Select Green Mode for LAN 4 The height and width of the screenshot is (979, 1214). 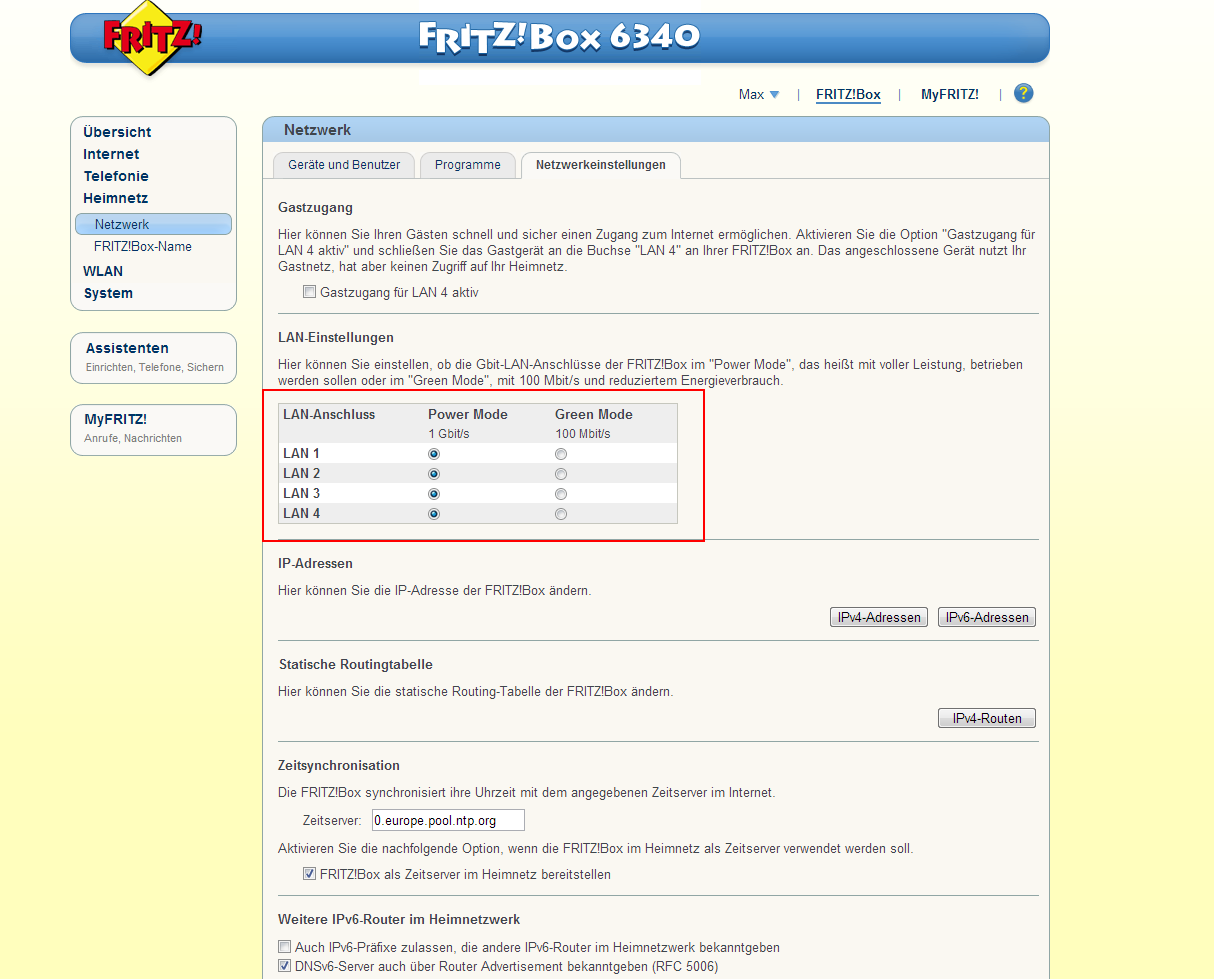coord(561,514)
